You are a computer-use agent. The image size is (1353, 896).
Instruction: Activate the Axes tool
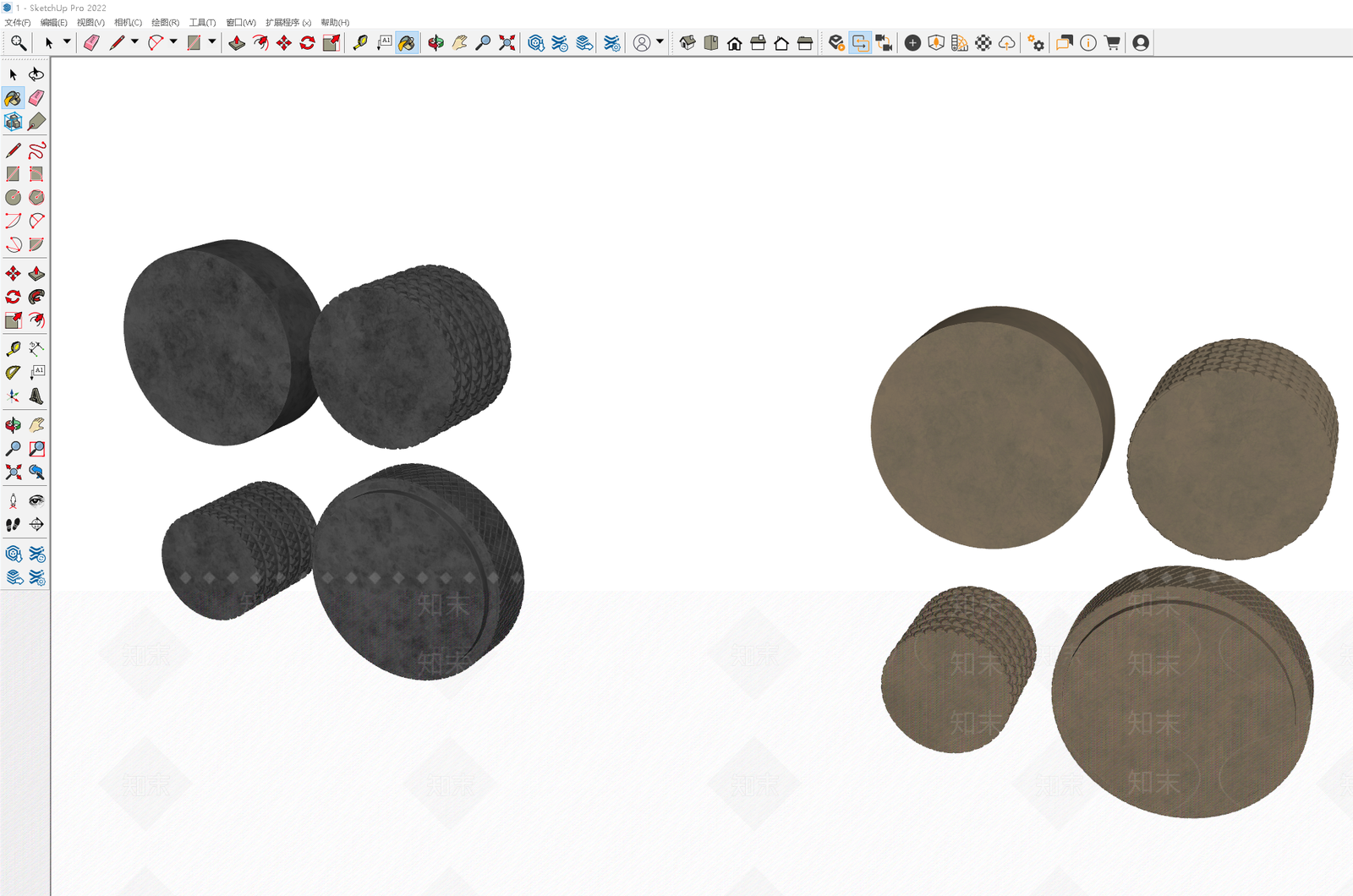coord(13,396)
